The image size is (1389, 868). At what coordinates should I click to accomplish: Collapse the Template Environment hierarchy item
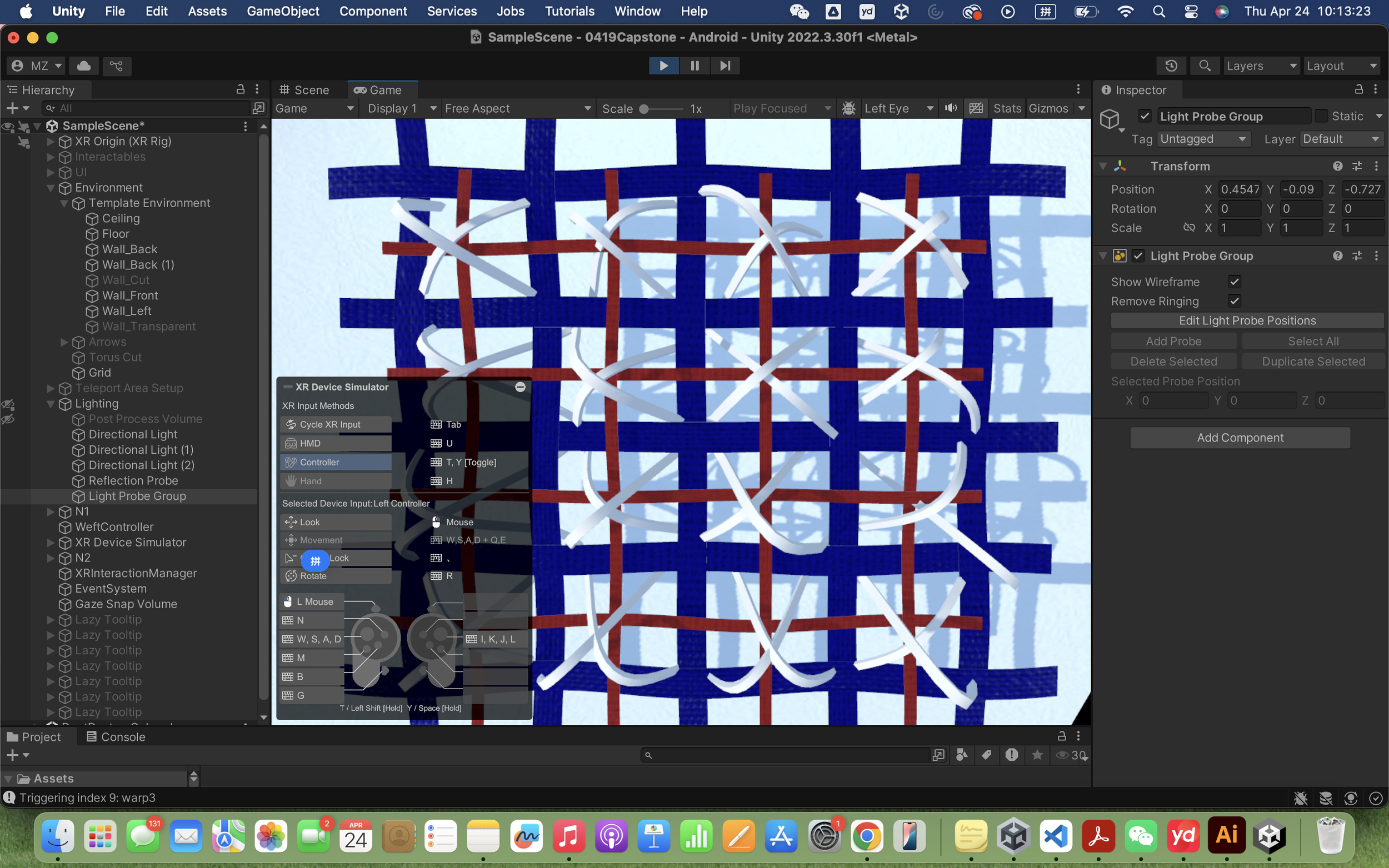(64, 203)
